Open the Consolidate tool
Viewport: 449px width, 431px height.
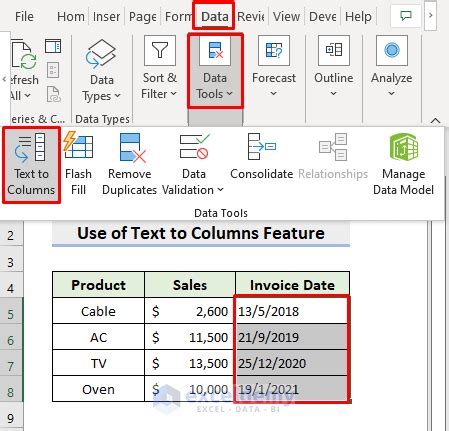262,157
